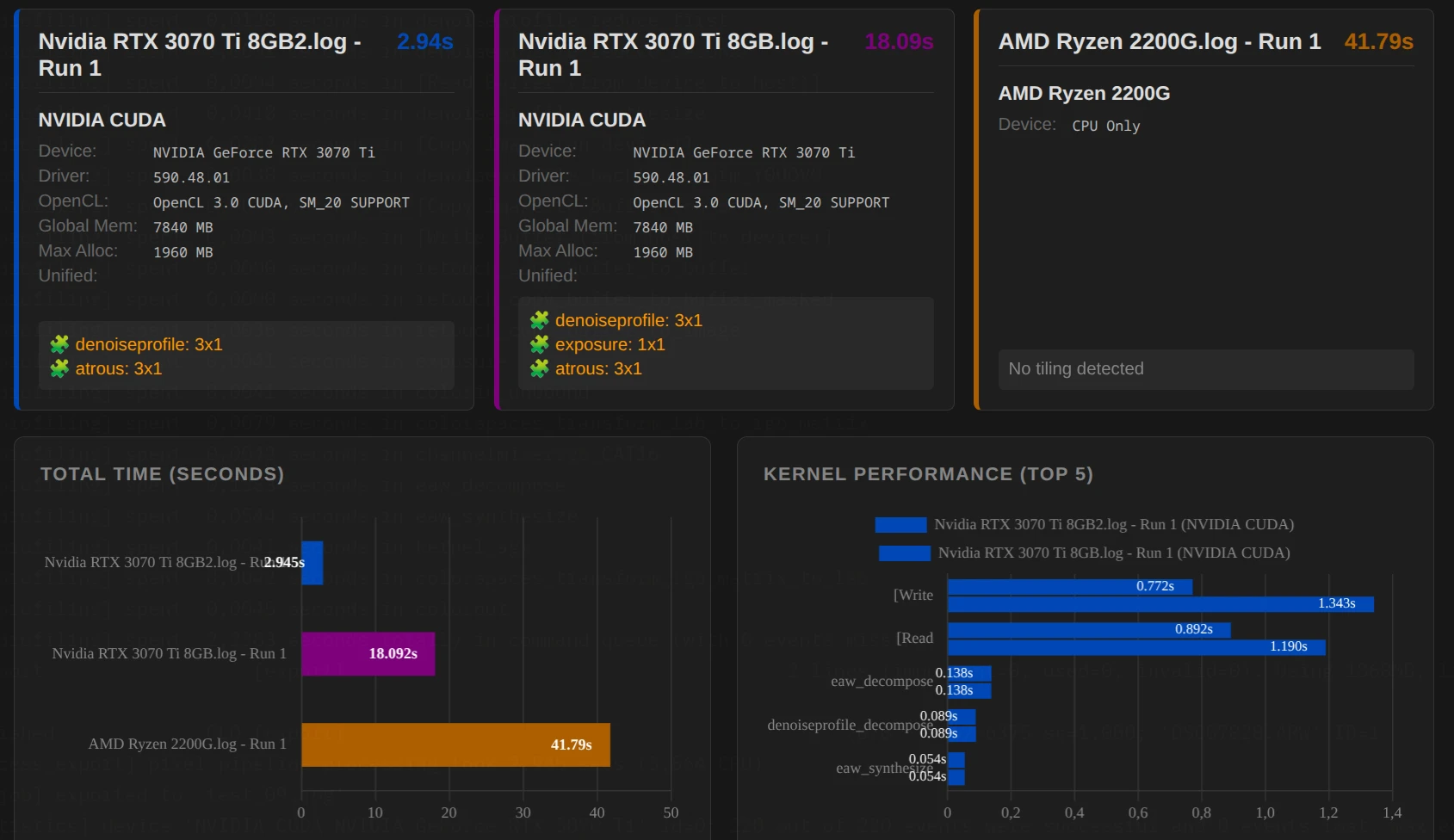Click puzzle icon beside atrous in purple-bordered card

pyautogui.click(x=540, y=368)
